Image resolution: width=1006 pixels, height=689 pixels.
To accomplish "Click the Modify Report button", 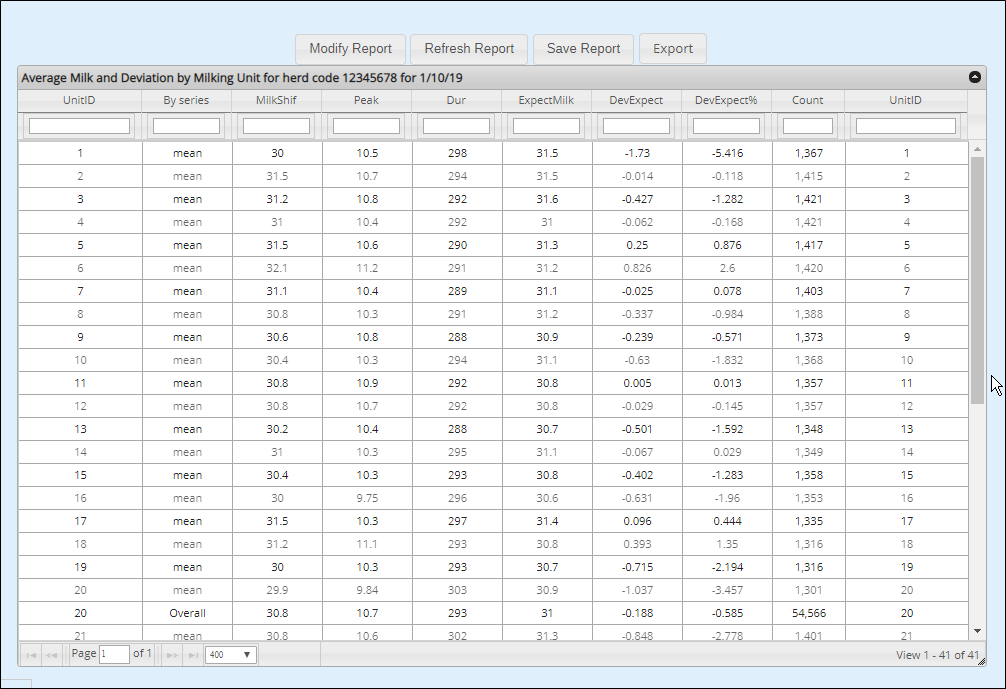I will 350,48.
